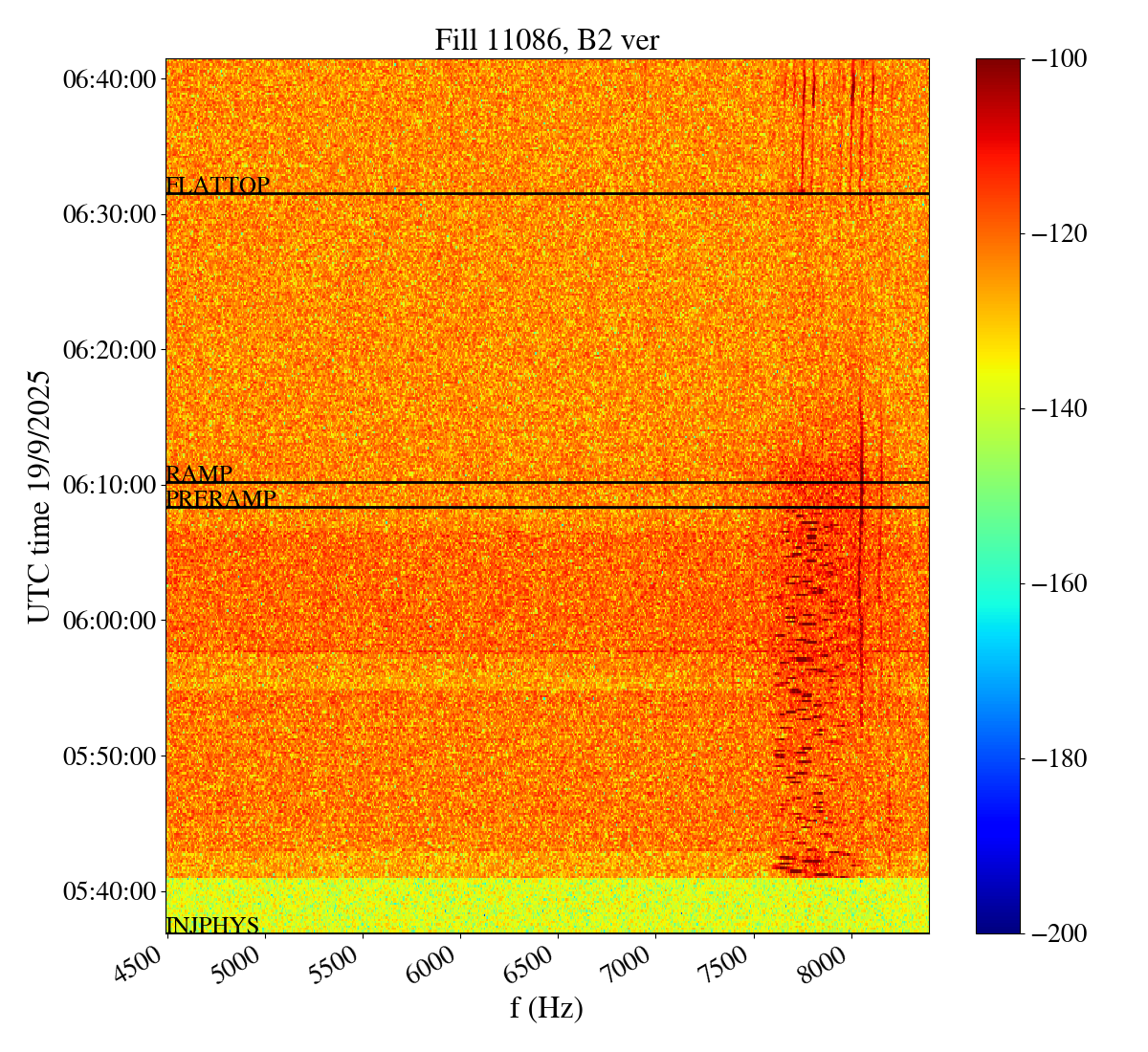Select the FLATTOP marker label

coord(217,186)
